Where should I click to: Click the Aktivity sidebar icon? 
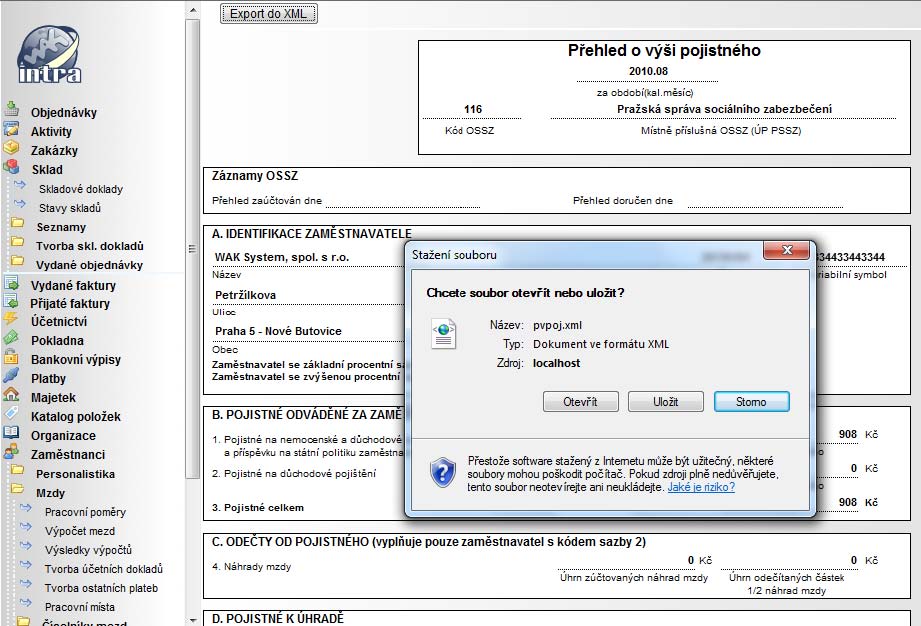(x=10, y=131)
